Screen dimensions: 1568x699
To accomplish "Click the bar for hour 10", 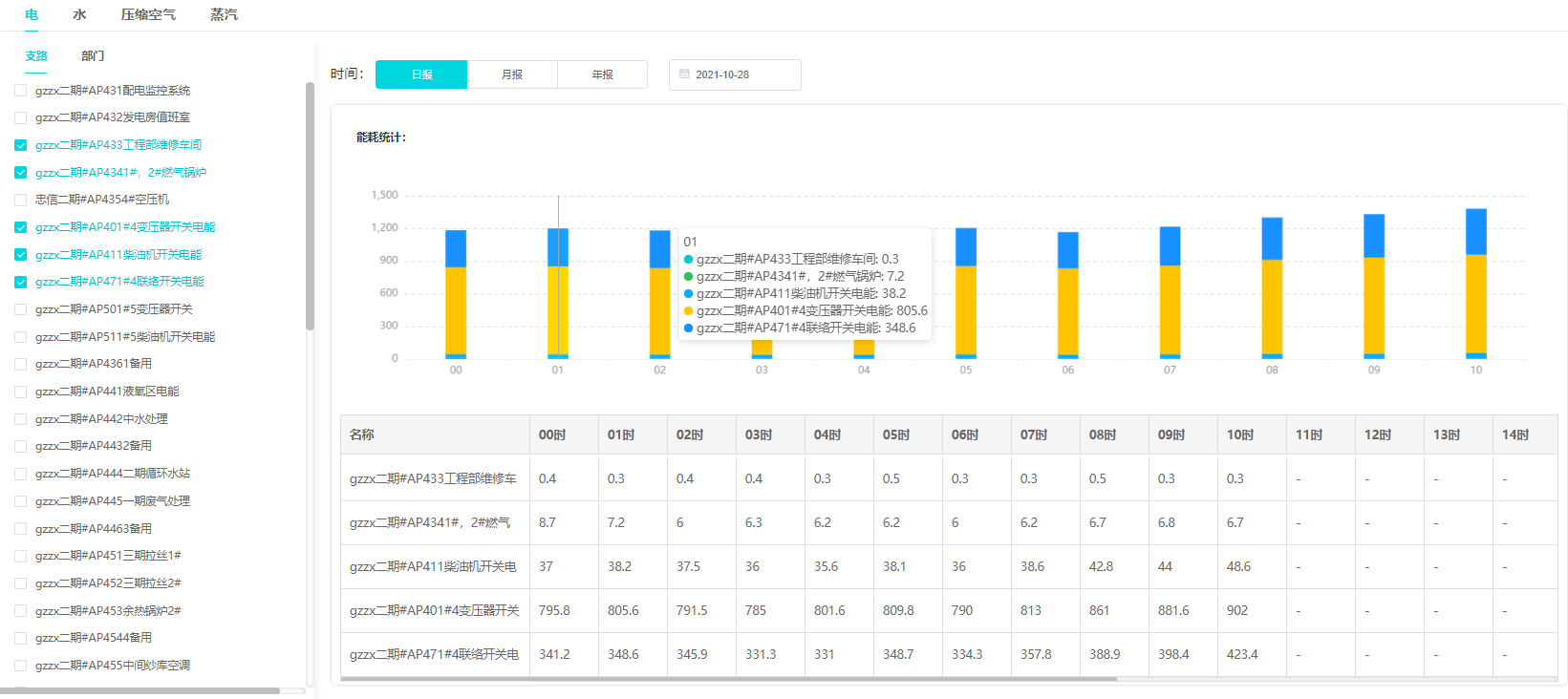I will click(x=1476, y=284).
